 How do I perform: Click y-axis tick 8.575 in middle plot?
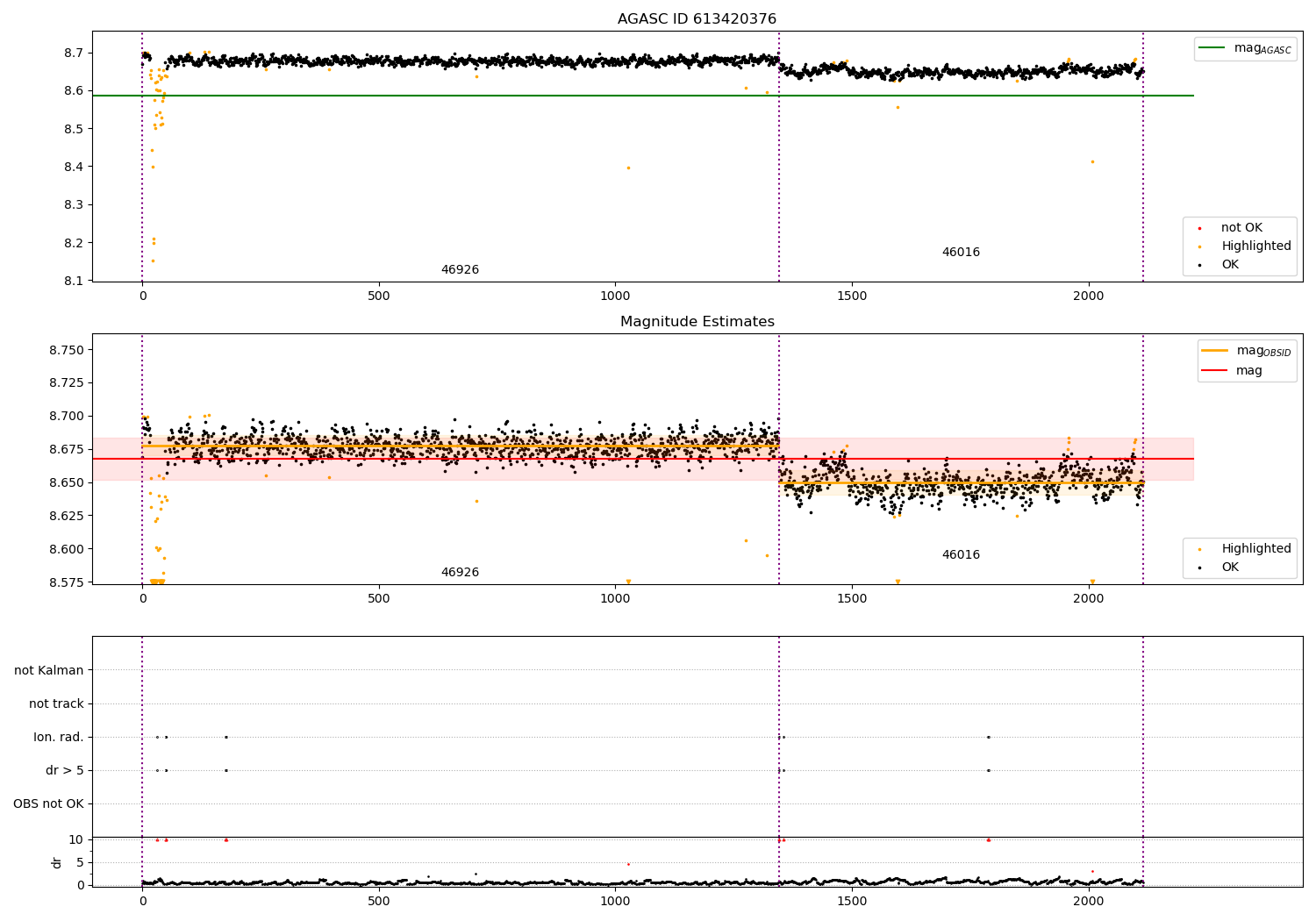click(67, 582)
